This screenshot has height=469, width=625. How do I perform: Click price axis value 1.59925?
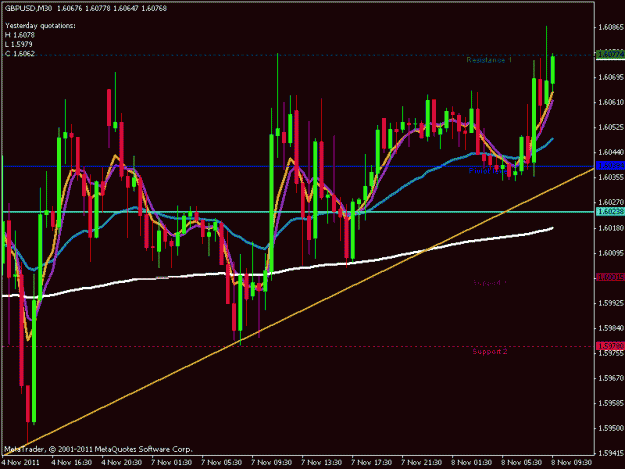611,303
